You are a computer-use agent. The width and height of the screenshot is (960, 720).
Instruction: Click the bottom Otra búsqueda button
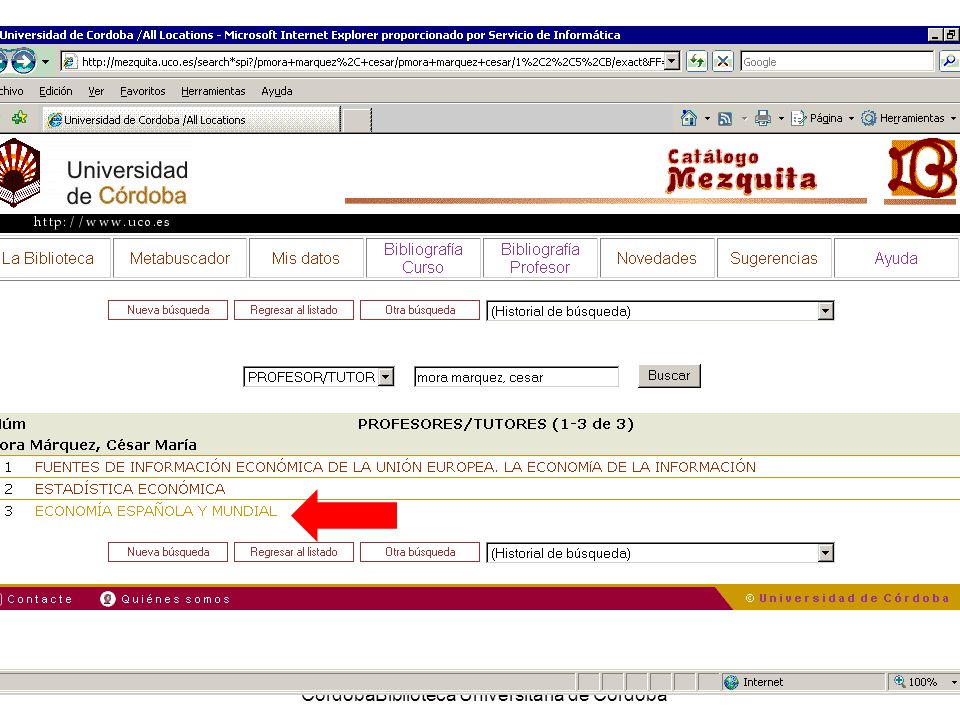pyautogui.click(x=420, y=552)
